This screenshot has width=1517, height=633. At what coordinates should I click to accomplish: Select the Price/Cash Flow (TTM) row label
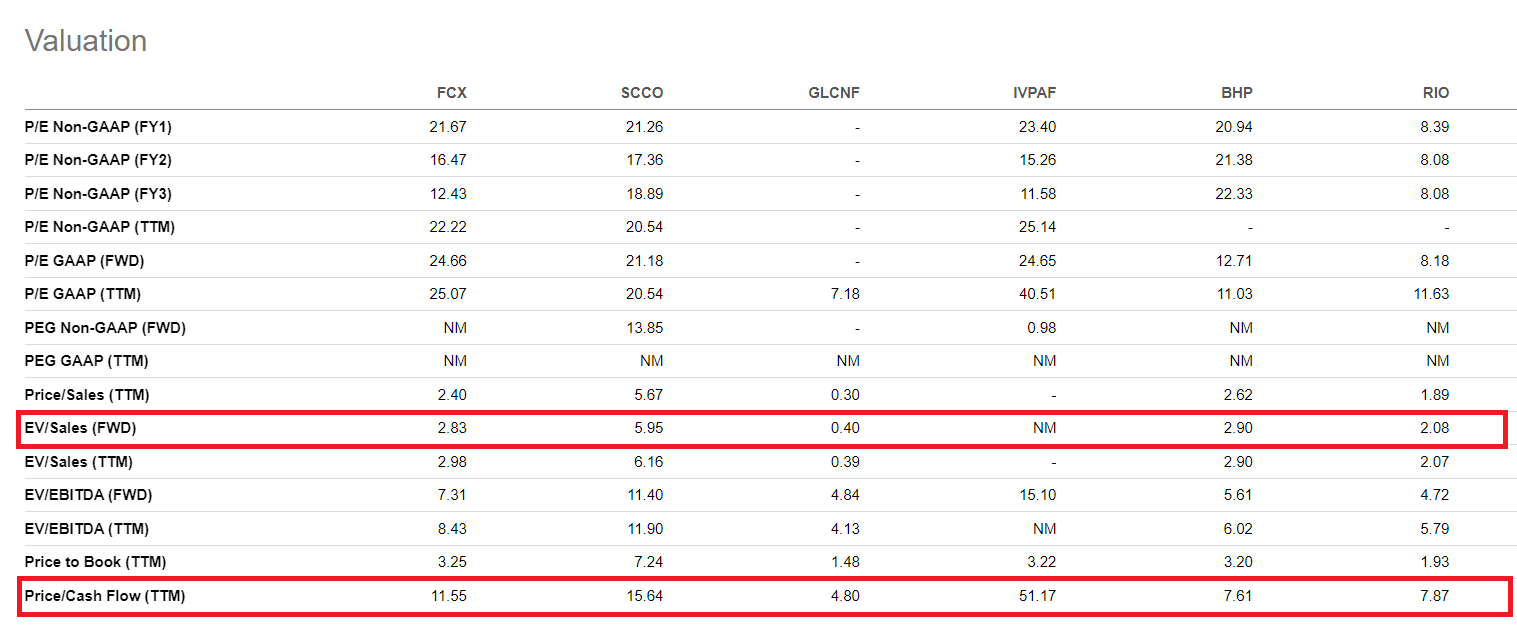[x=105, y=596]
